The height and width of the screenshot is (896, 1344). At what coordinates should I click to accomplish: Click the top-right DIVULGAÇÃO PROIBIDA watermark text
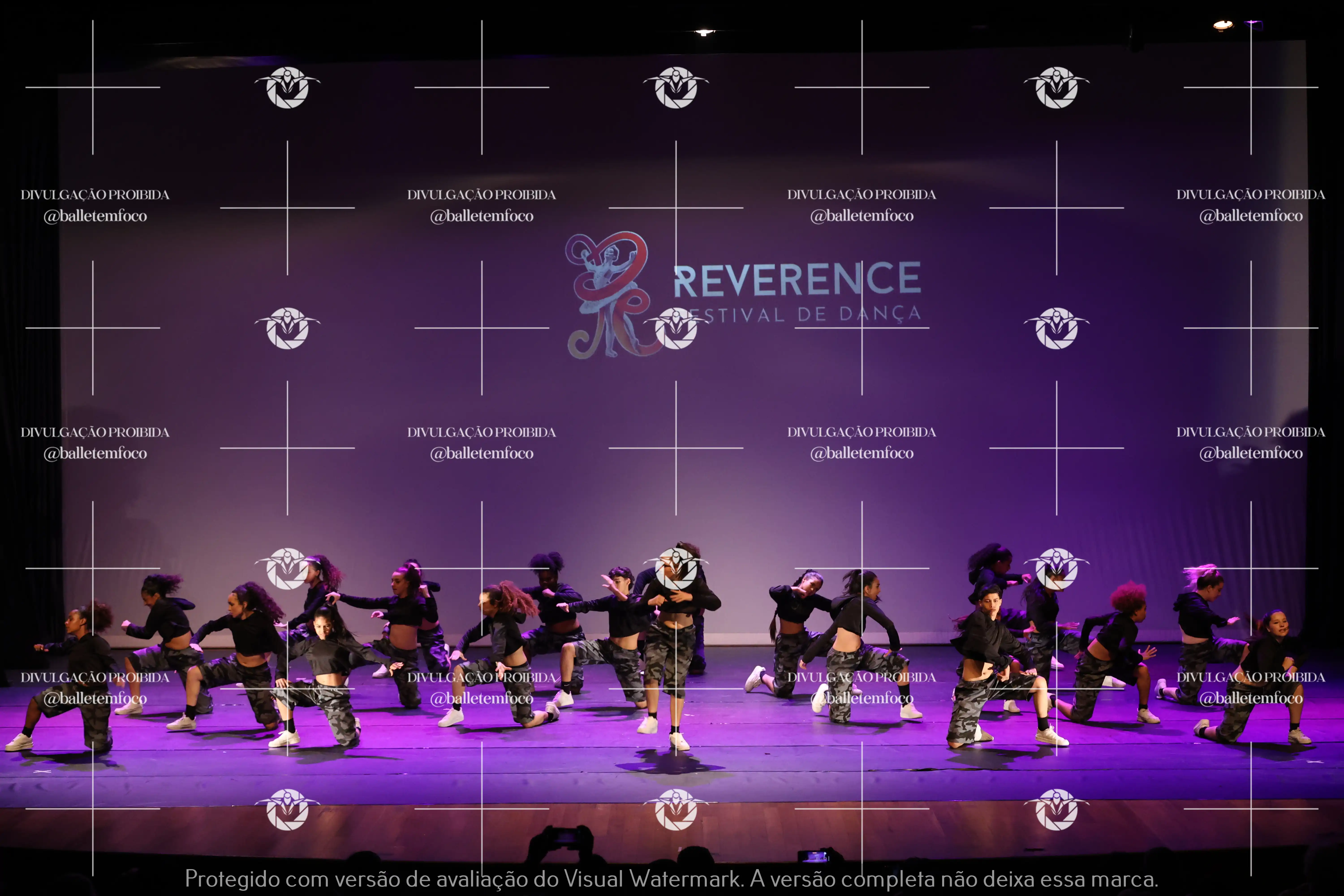point(1250,195)
